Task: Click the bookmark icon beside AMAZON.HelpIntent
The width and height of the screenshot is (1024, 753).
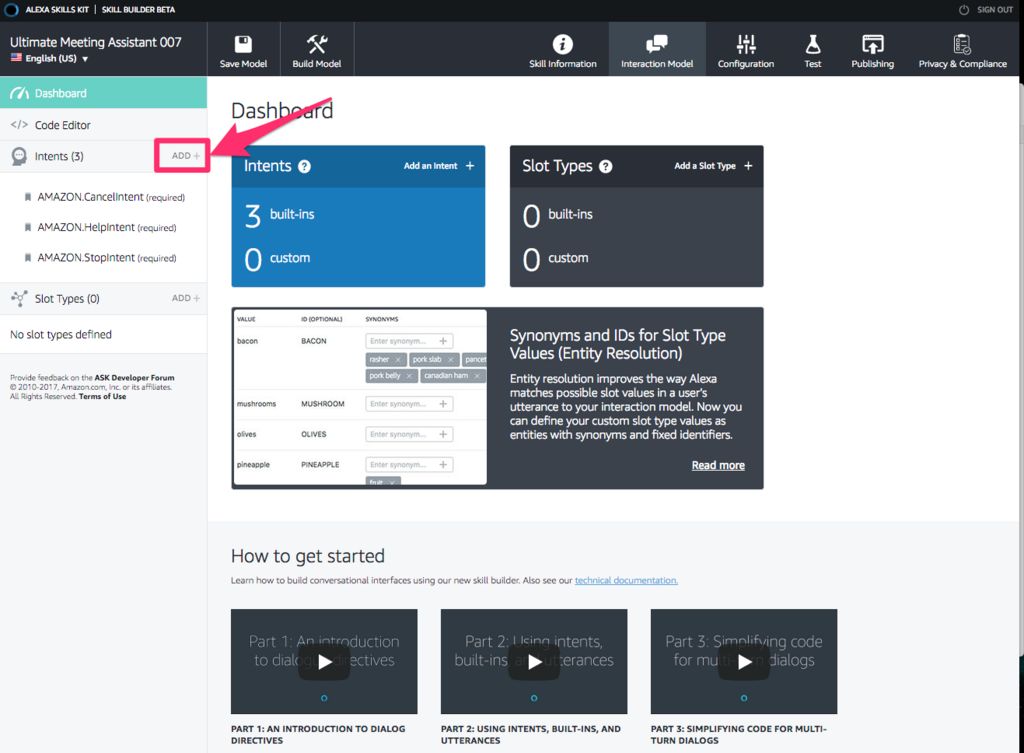Action: tap(27, 227)
